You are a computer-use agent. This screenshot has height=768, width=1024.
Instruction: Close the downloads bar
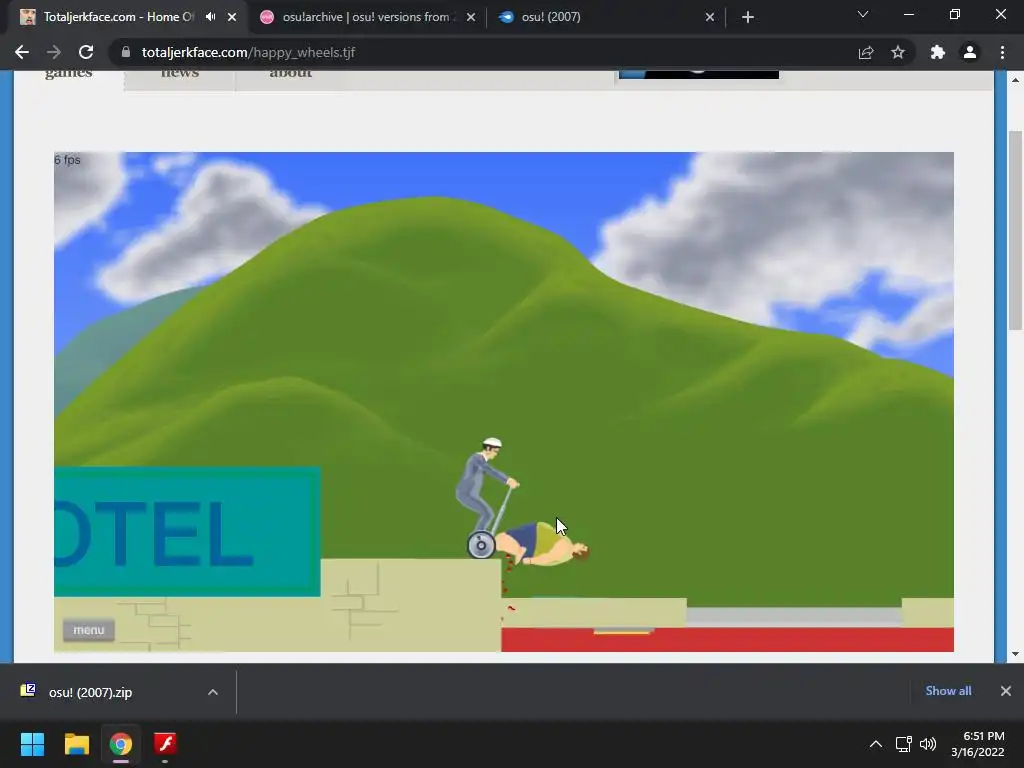click(1006, 691)
